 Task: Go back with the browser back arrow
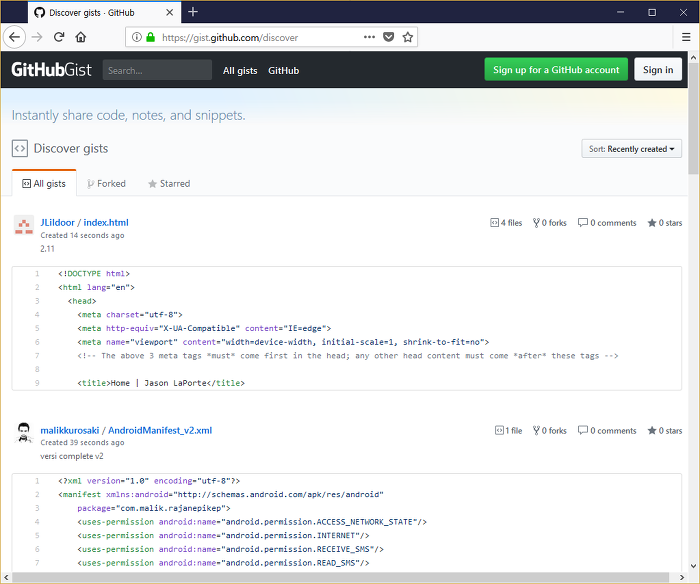pos(14,37)
